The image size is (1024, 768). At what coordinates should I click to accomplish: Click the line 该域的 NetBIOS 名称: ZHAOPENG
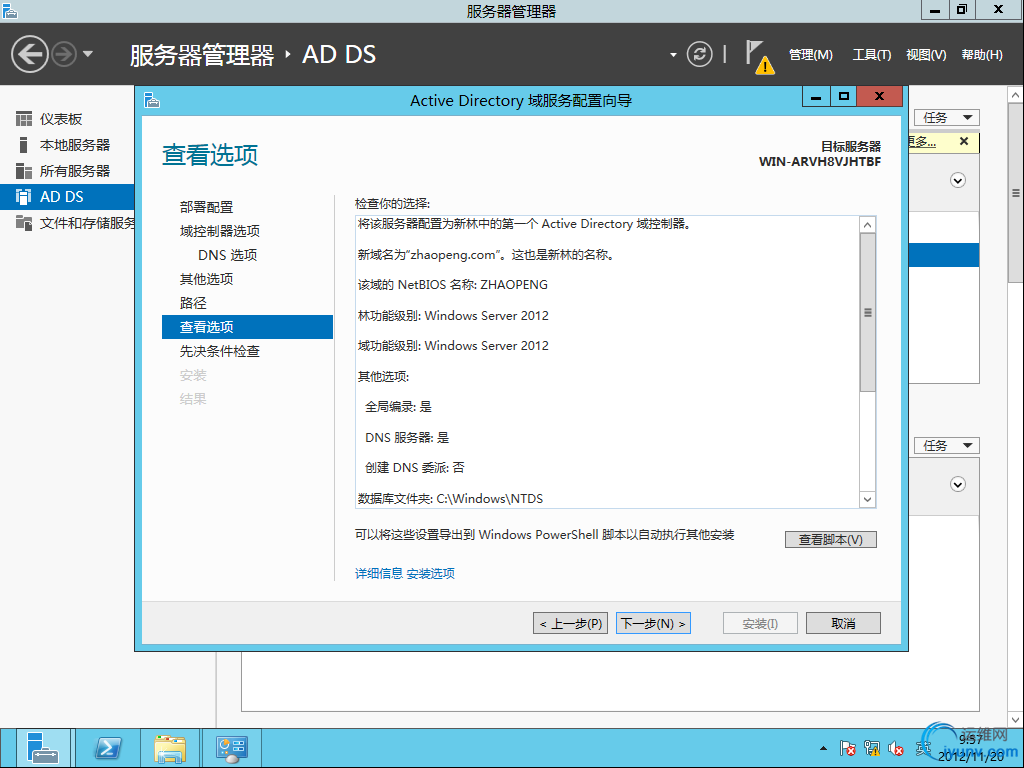coord(453,285)
